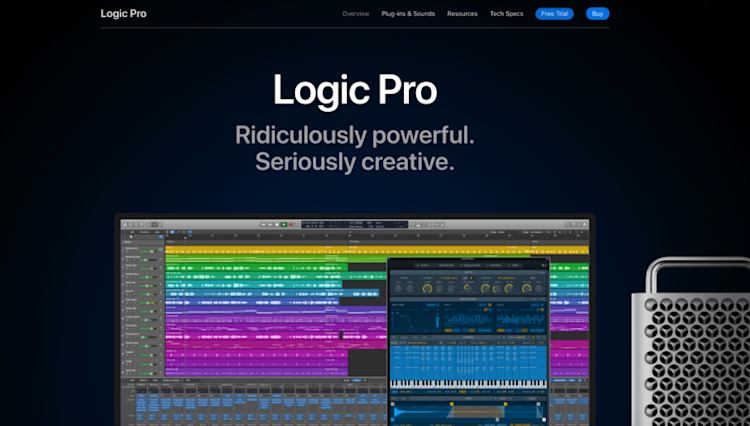Screen dimensions: 750x426
Task: Open the Resources link
Action: (x=462, y=14)
